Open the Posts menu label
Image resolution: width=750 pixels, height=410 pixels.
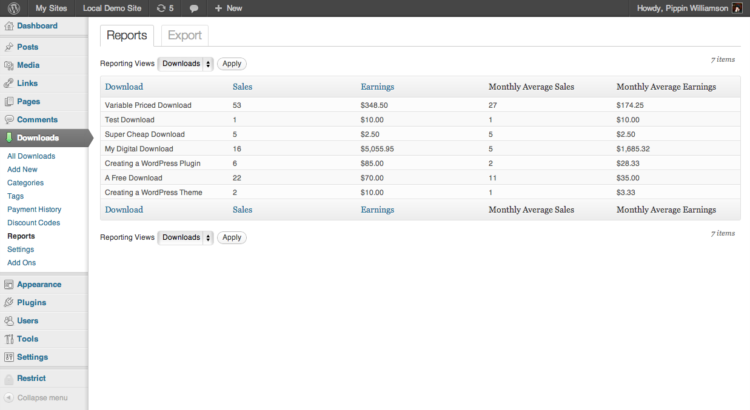click(28, 47)
